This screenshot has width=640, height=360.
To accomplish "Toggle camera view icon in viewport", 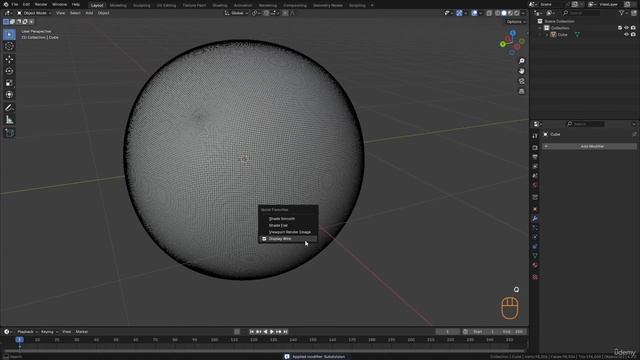I will pyautogui.click(x=522, y=81).
